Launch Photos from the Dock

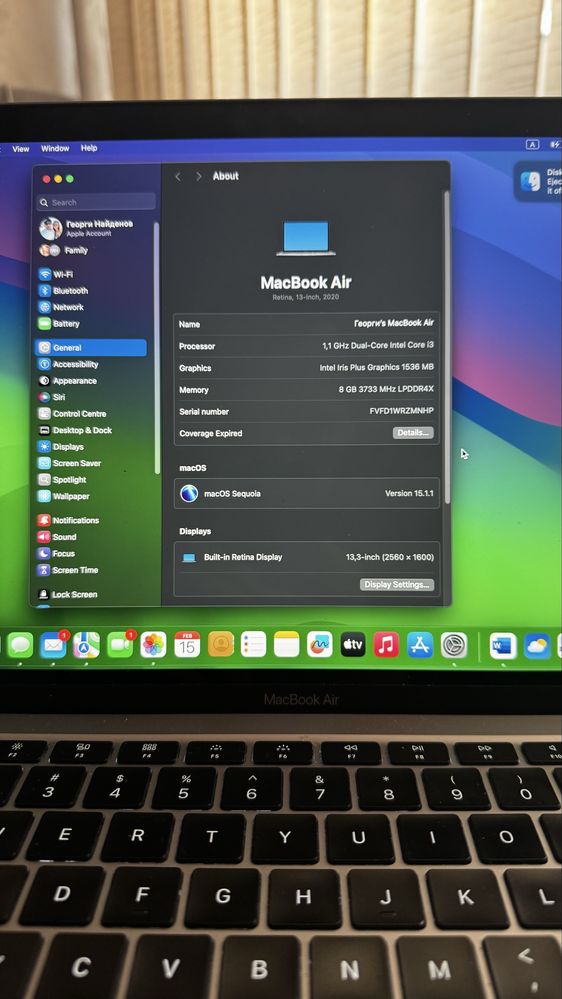[154, 645]
